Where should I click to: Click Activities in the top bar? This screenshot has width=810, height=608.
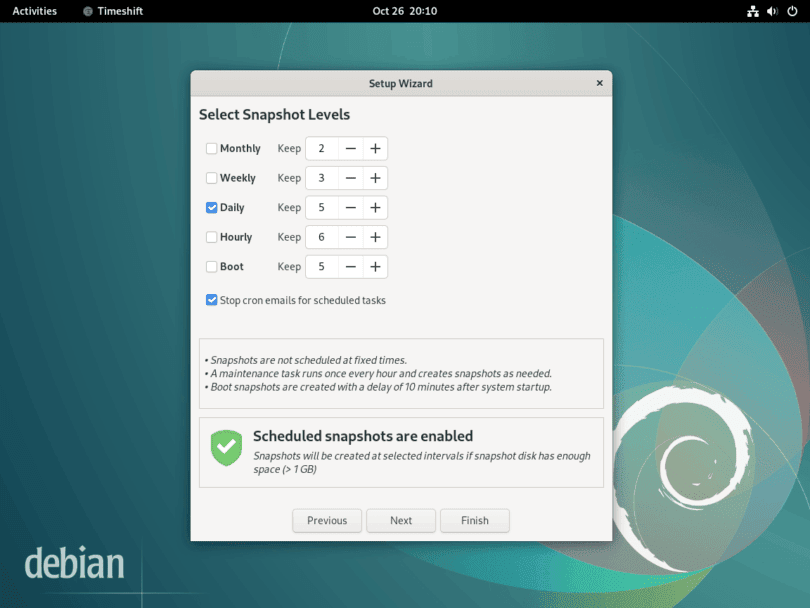[x=35, y=11]
